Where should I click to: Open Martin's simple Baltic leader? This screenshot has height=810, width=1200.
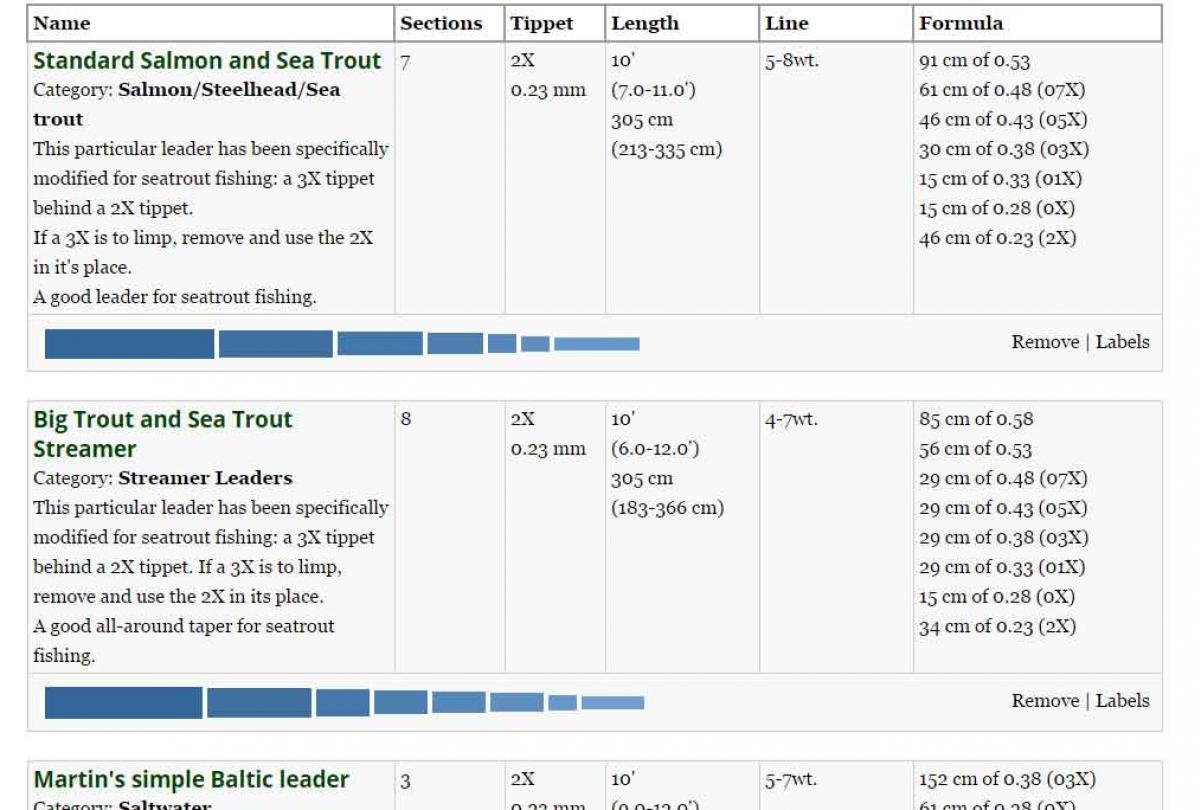(x=191, y=779)
